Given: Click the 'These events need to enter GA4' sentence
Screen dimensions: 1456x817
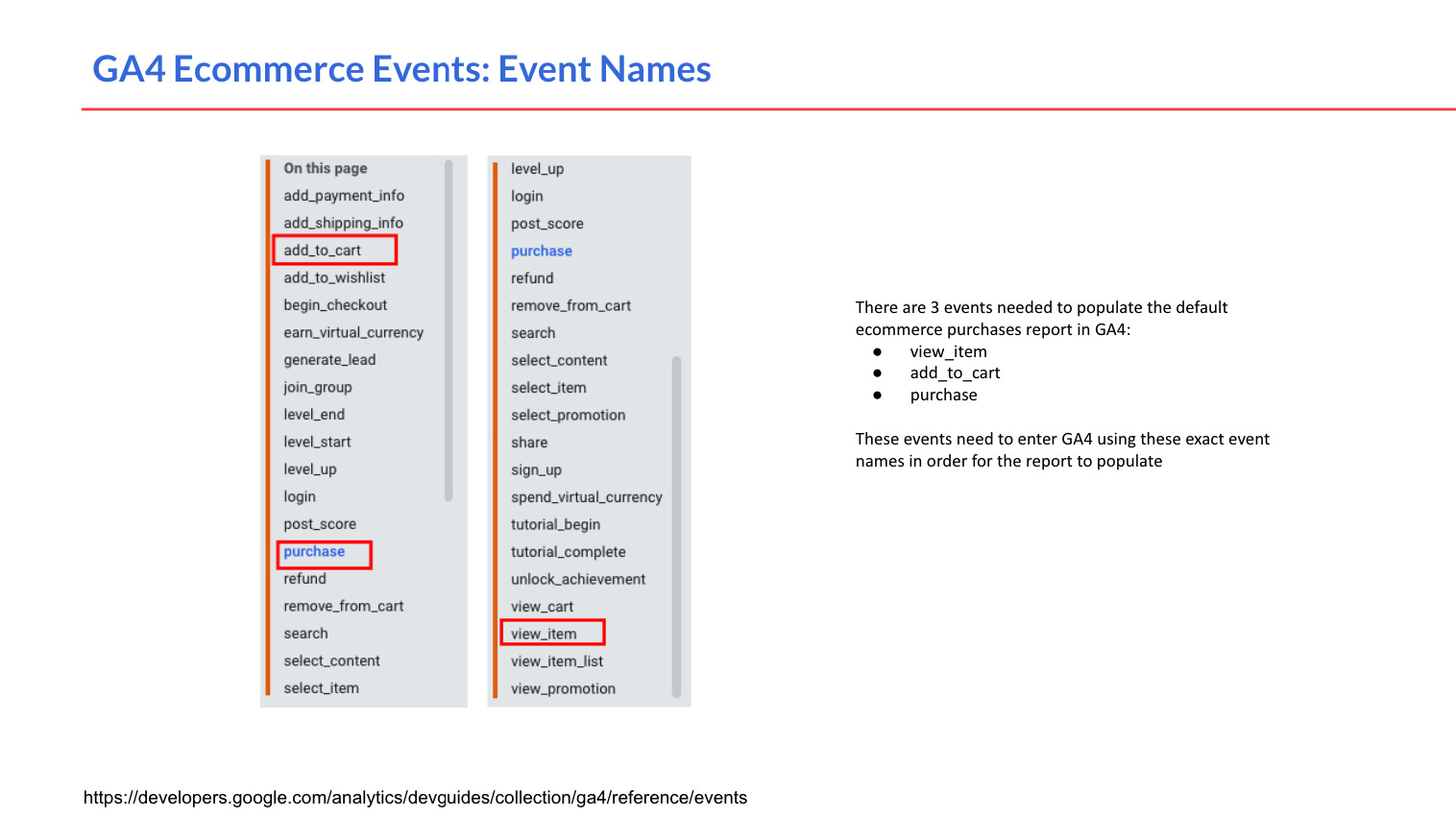Looking at the screenshot, I should pyautogui.click(x=1062, y=449).
